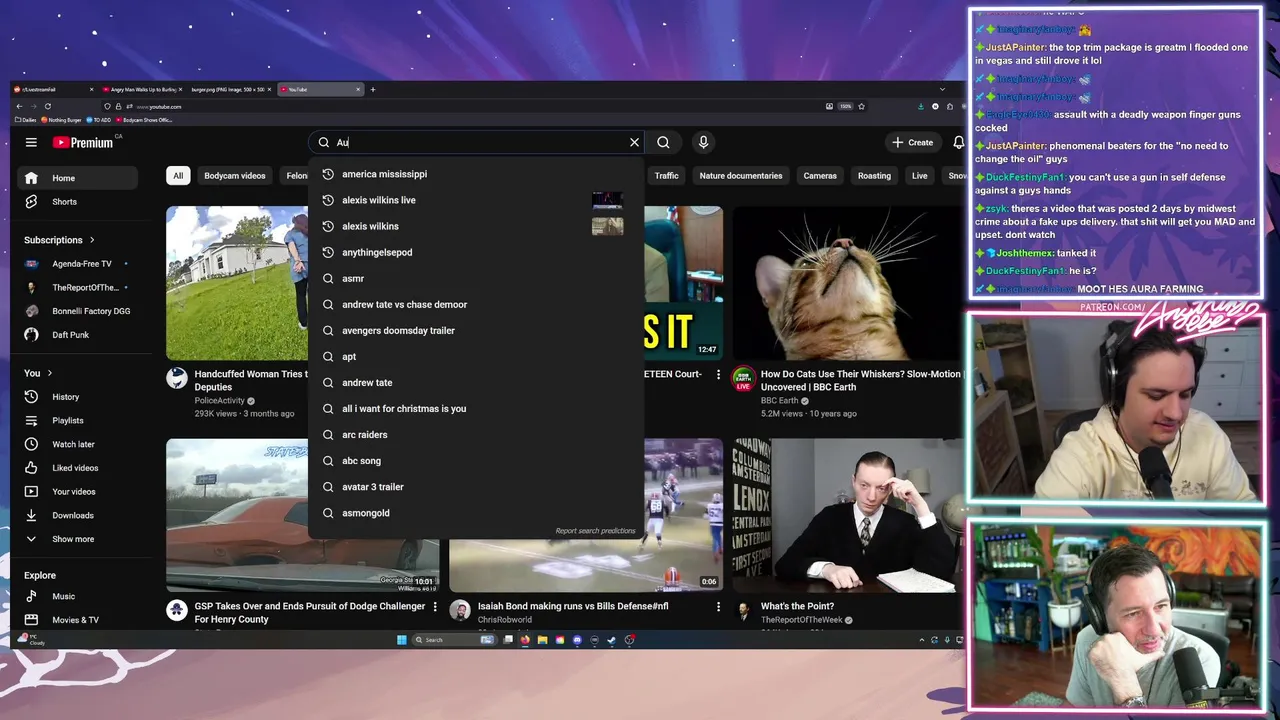Image resolution: width=1280 pixels, height=720 pixels.
Task: Open the YouTube hamburger guide menu
Action: [31, 142]
